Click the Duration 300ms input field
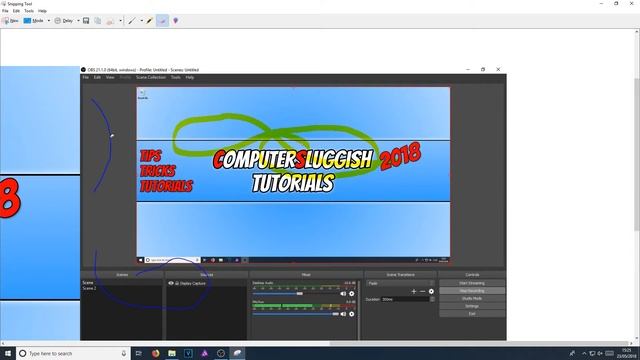 (x=405, y=299)
